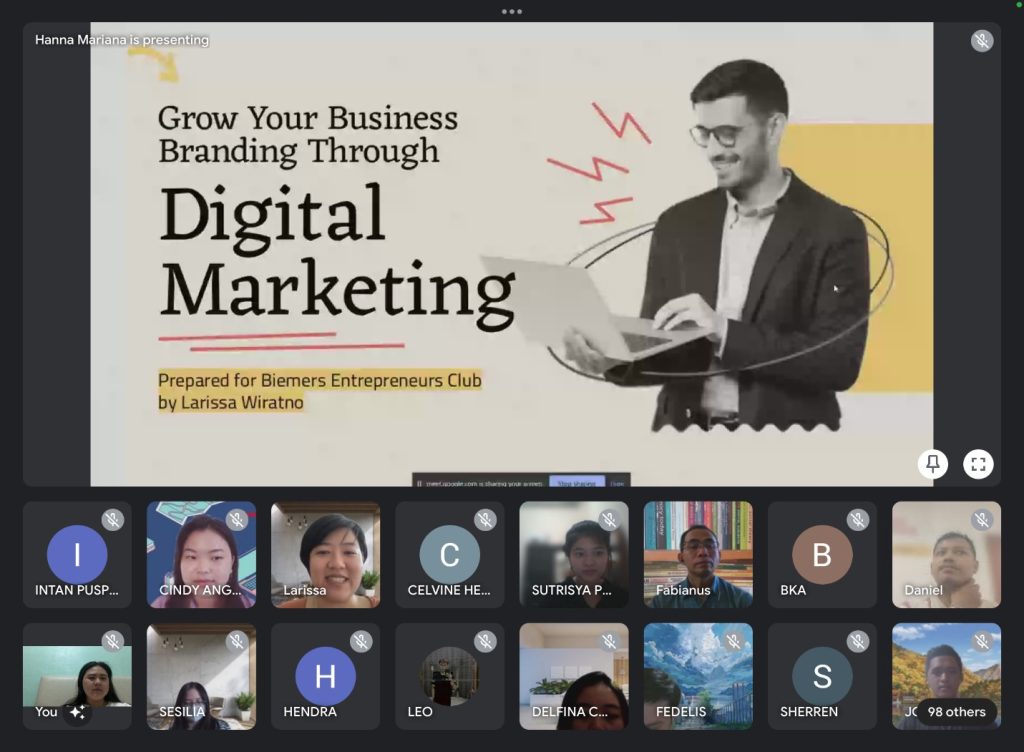1024x752 pixels.
Task: Select CINDY ANG's video tile
Action: coord(201,554)
